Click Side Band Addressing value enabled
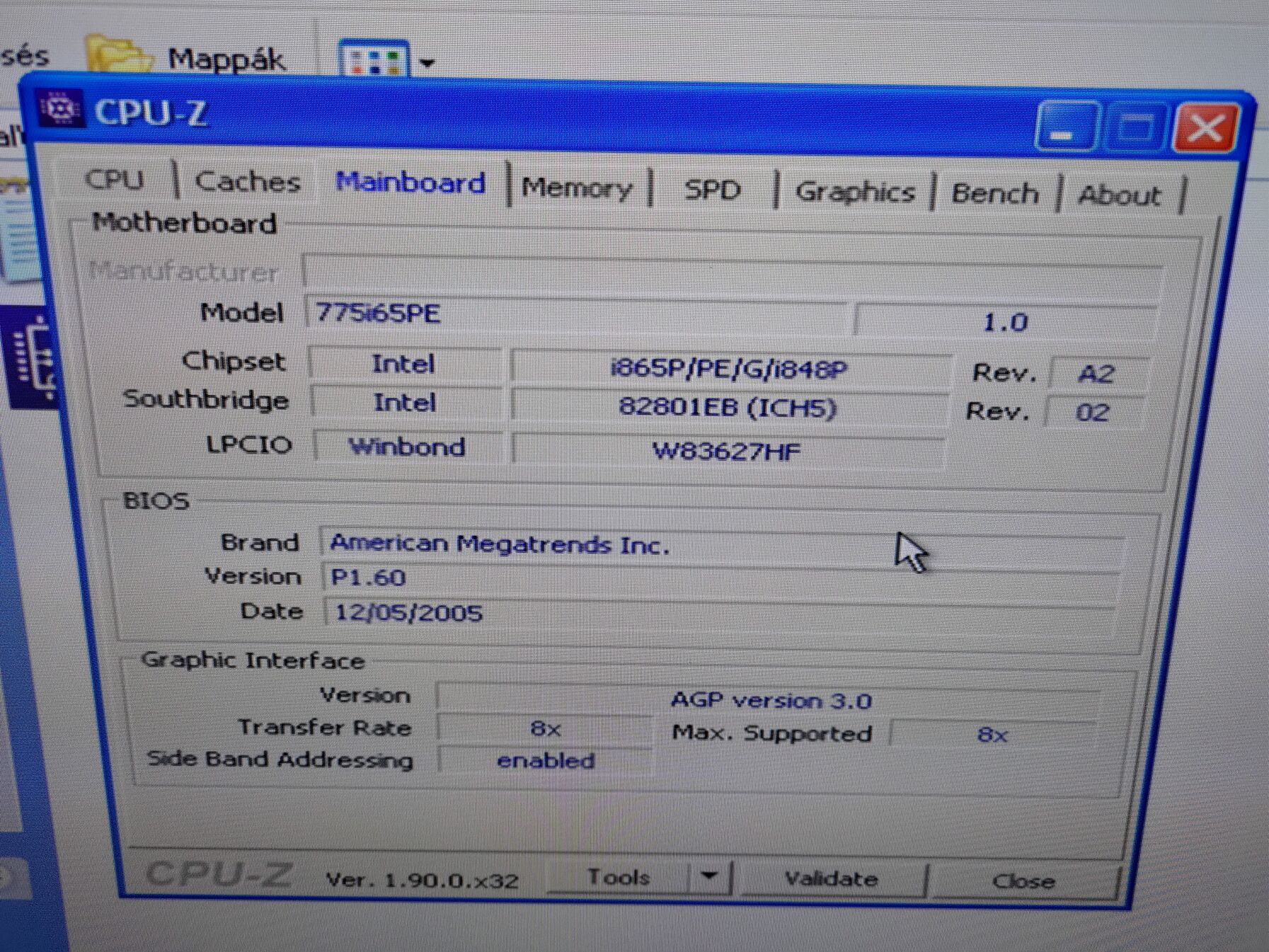Image resolution: width=1269 pixels, height=952 pixels. tap(546, 760)
